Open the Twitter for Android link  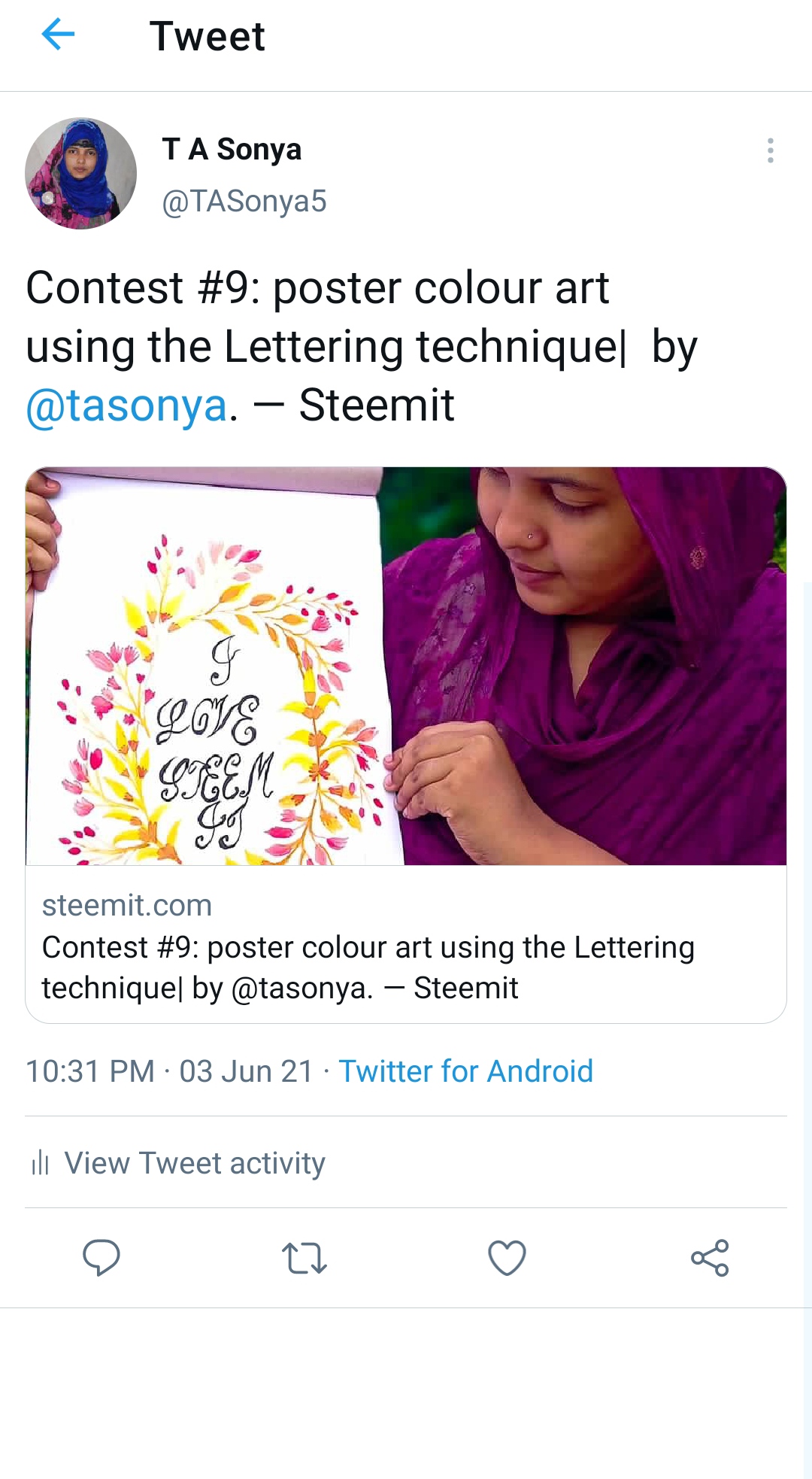coord(465,1071)
